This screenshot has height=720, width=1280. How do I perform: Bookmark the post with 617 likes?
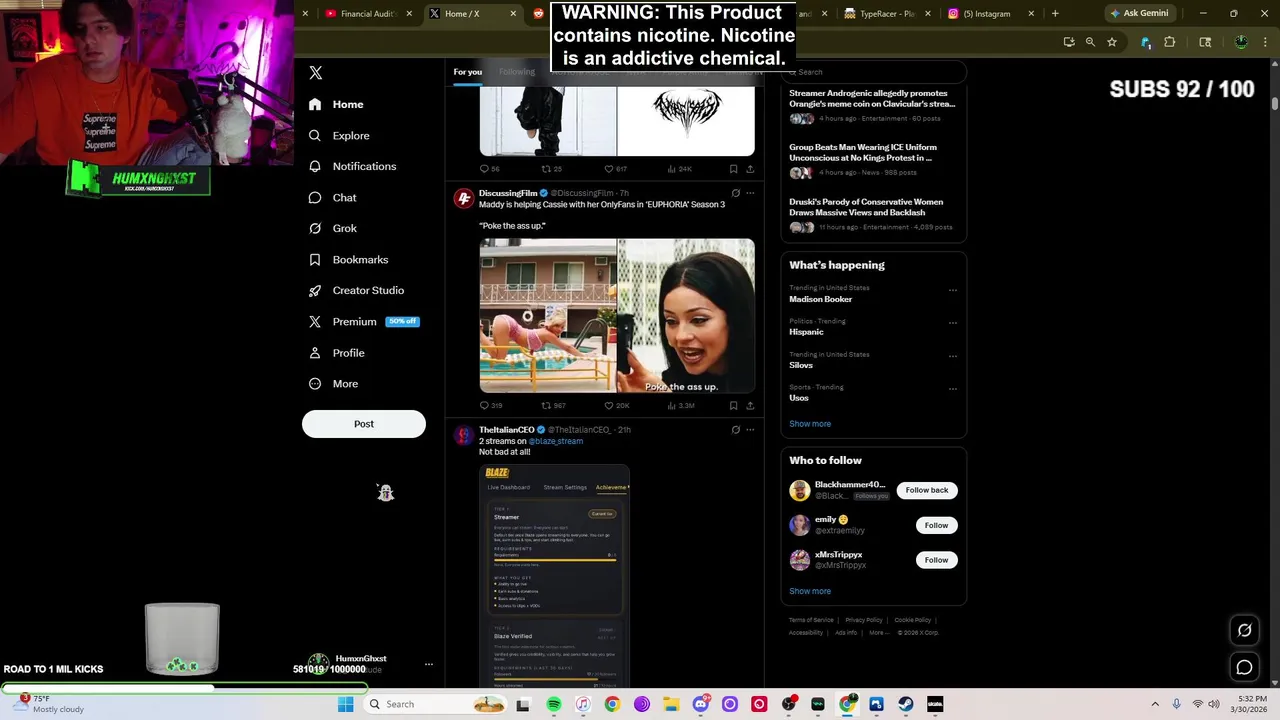pos(733,169)
